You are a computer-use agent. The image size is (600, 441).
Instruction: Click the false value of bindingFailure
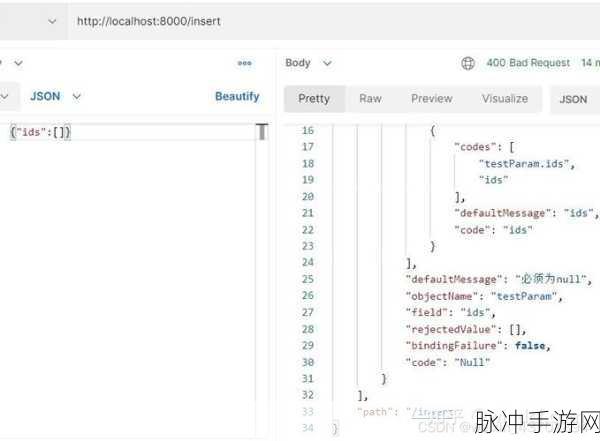click(x=530, y=346)
